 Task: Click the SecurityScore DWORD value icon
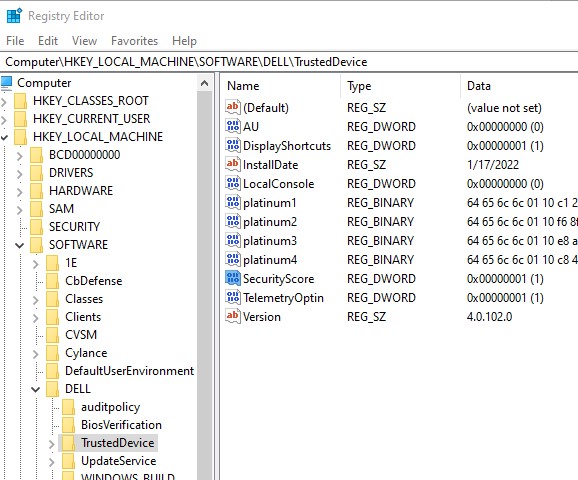click(x=233, y=278)
